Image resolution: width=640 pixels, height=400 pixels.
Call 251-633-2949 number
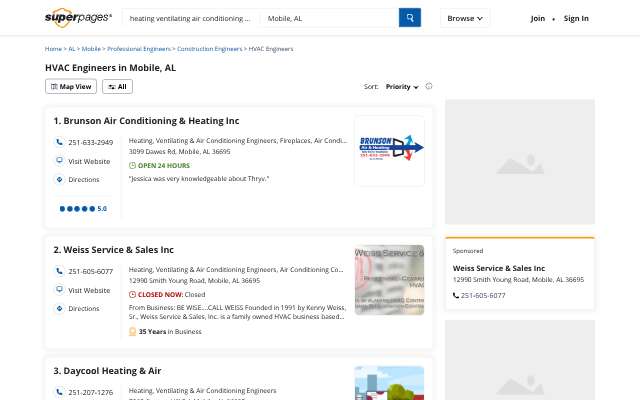pyautogui.click(x=91, y=142)
